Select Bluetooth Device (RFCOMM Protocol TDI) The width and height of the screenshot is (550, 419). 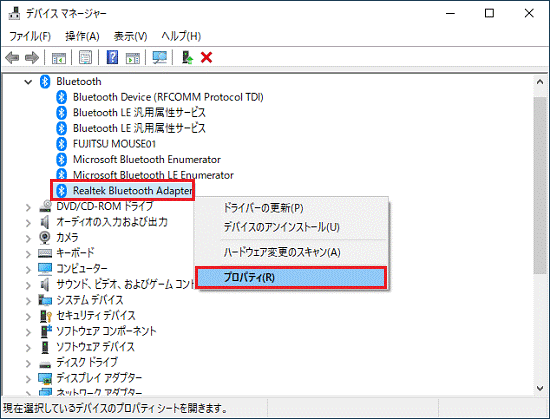pyautogui.click(x=168, y=97)
